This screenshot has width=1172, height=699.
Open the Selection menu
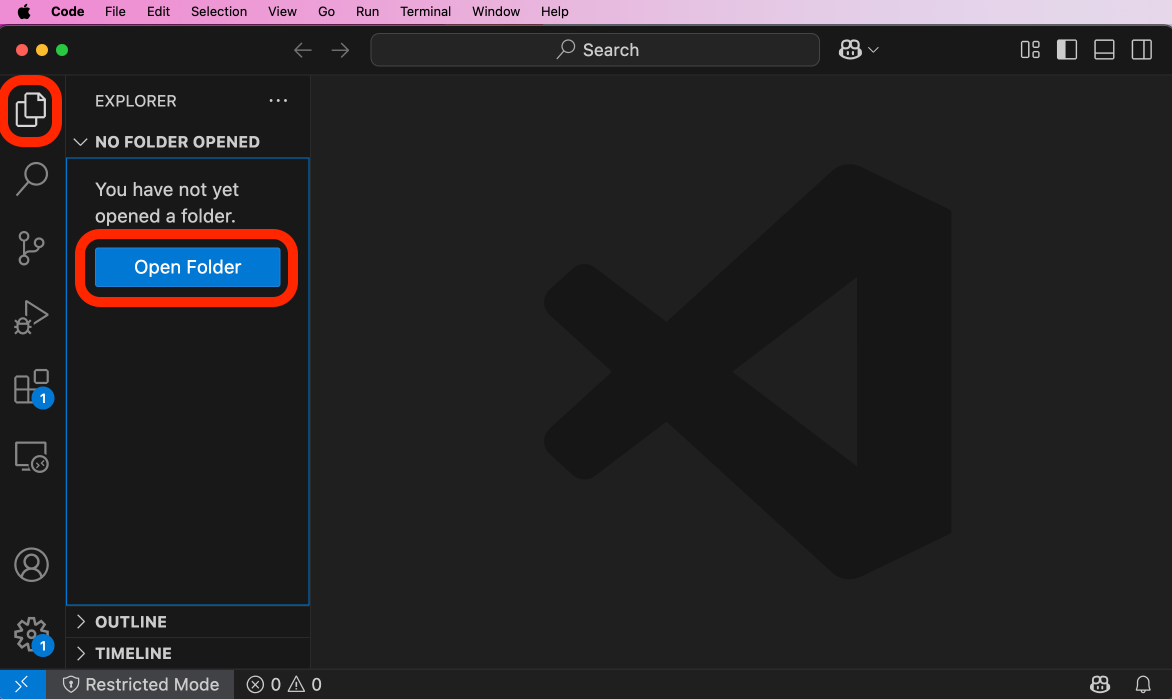pyautogui.click(x=219, y=12)
